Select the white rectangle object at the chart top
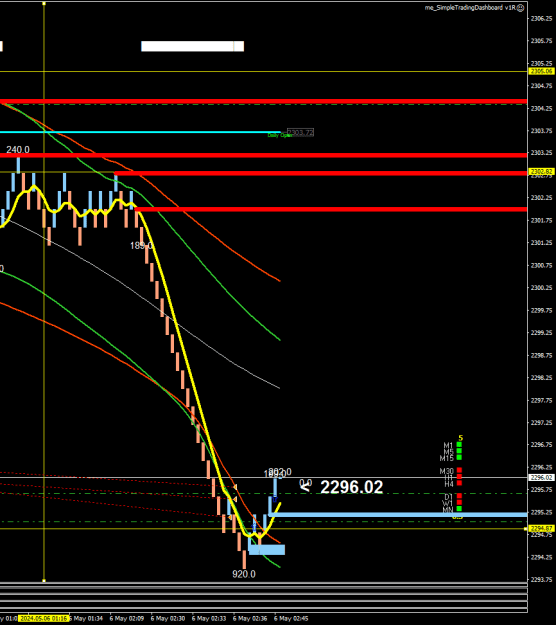The image size is (556, 625). click(x=193, y=46)
